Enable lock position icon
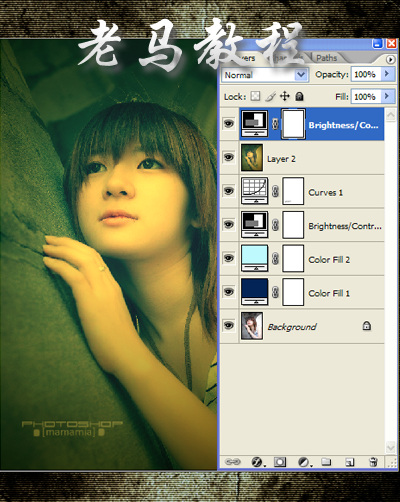 [285, 97]
